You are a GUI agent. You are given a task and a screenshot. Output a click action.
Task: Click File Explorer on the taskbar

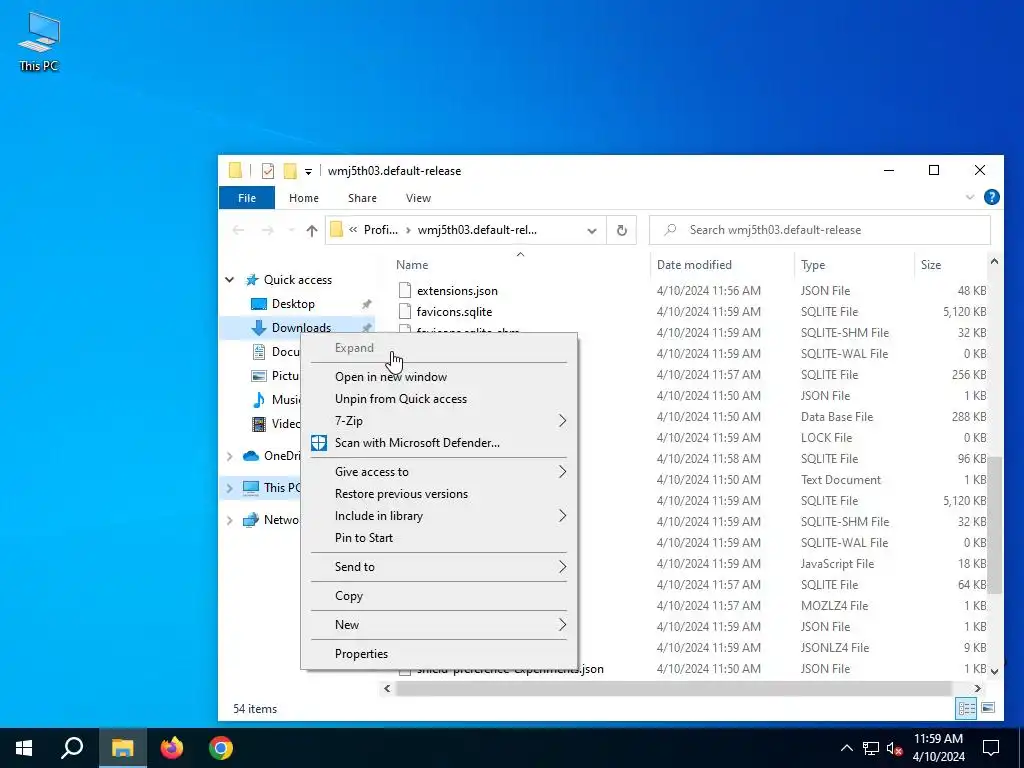(122, 748)
